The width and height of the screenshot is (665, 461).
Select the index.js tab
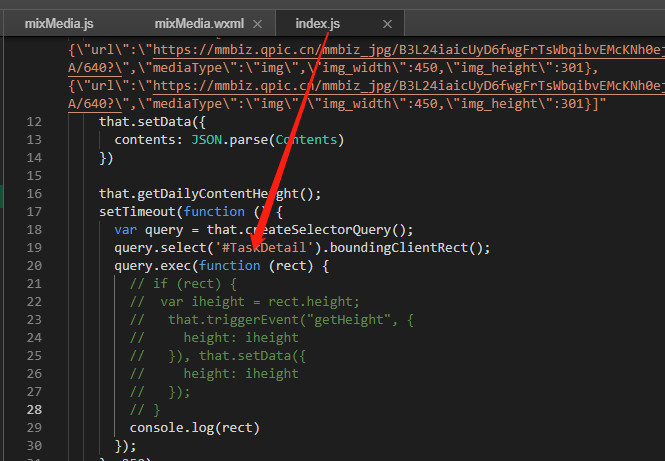[x=318, y=24]
